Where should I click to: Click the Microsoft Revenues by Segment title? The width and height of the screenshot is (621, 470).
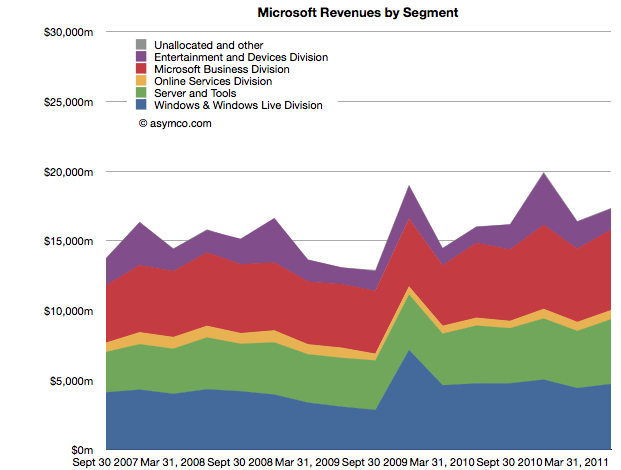(358, 13)
